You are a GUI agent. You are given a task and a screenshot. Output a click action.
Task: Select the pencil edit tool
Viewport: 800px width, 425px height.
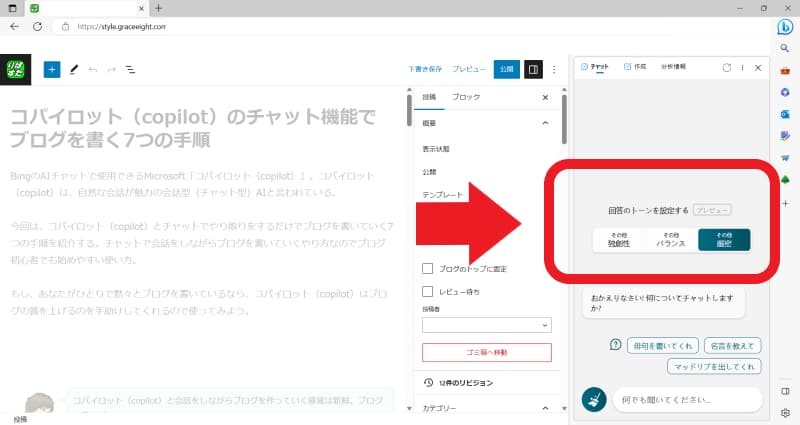coord(74,69)
